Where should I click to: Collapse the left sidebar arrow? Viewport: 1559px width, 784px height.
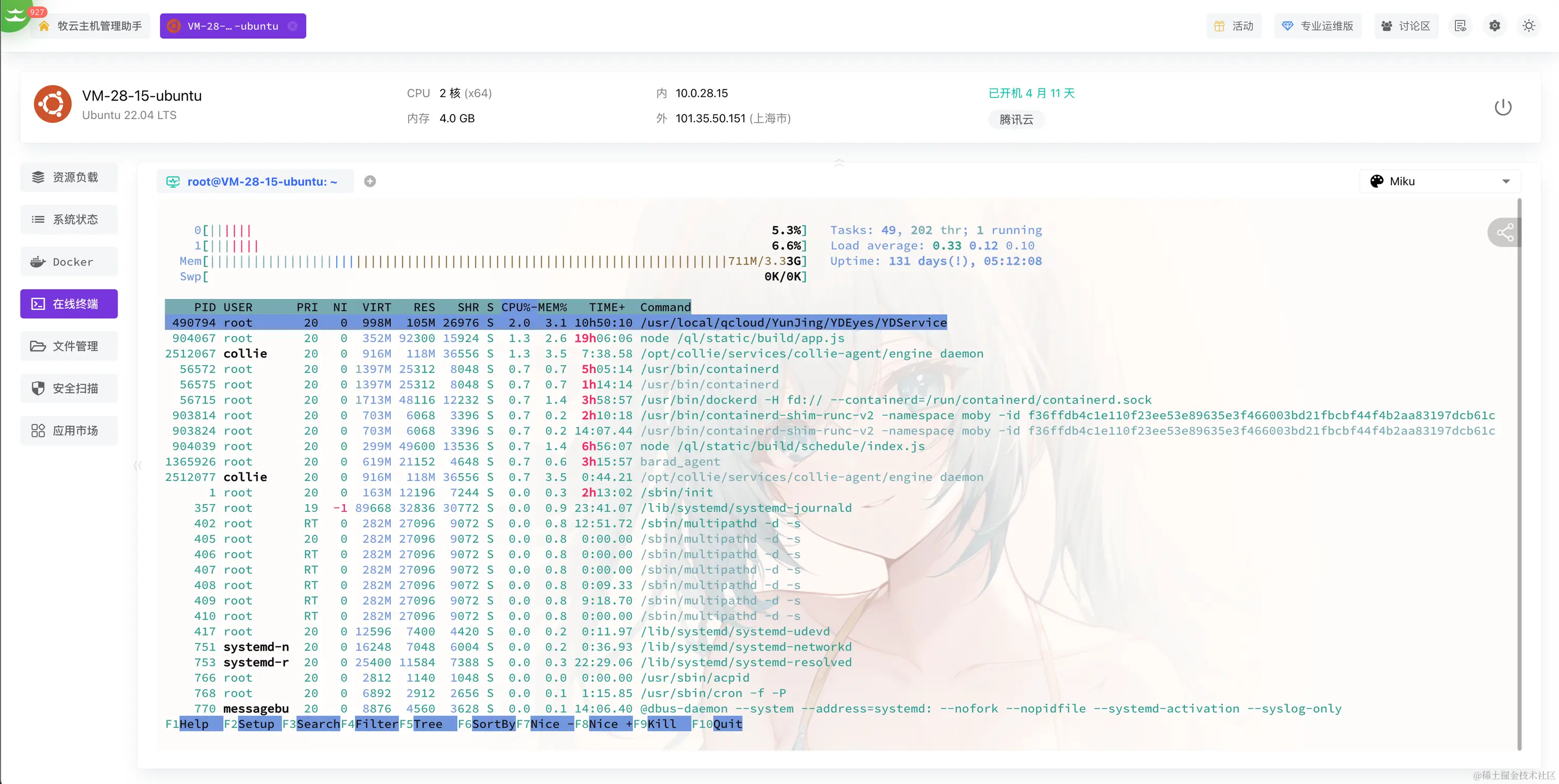(x=137, y=464)
